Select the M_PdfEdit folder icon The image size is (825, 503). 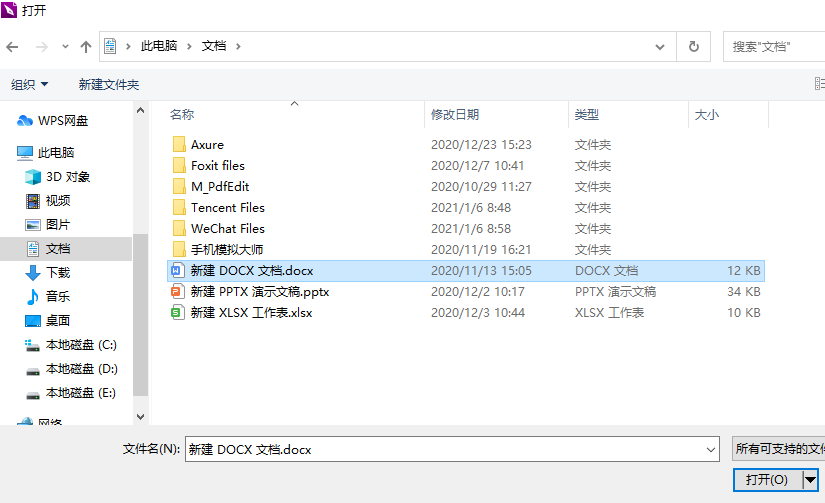click(x=179, y=186)
